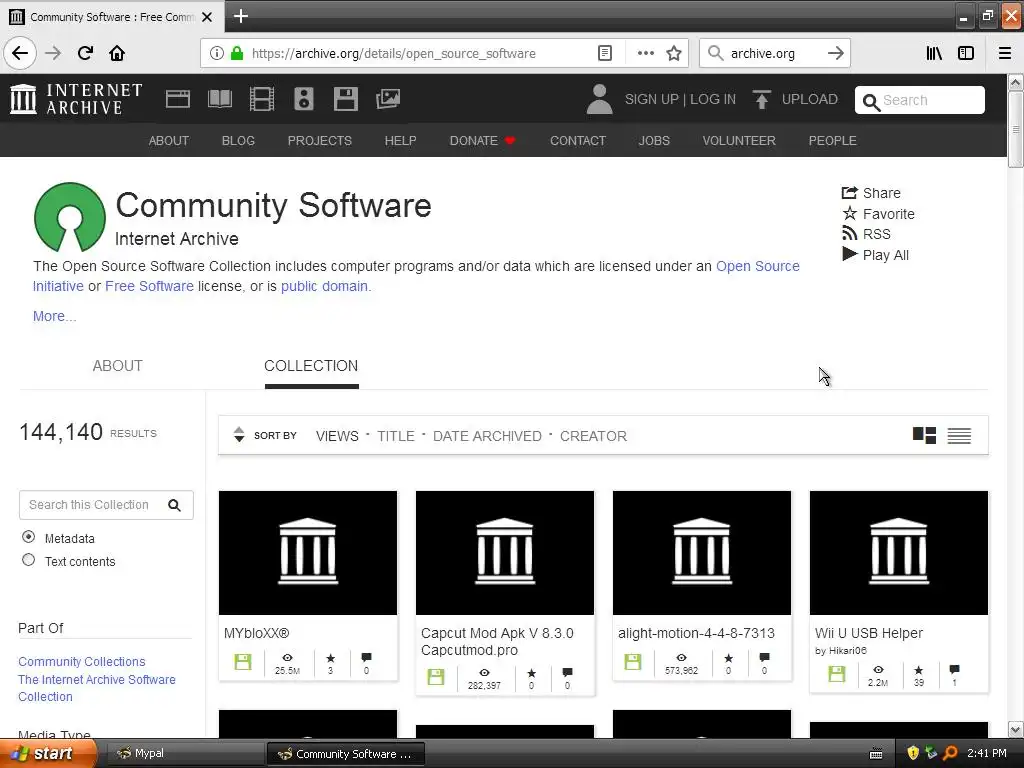Open the DONATE menu item
1024x768 pixels.
tap(482, 140)
